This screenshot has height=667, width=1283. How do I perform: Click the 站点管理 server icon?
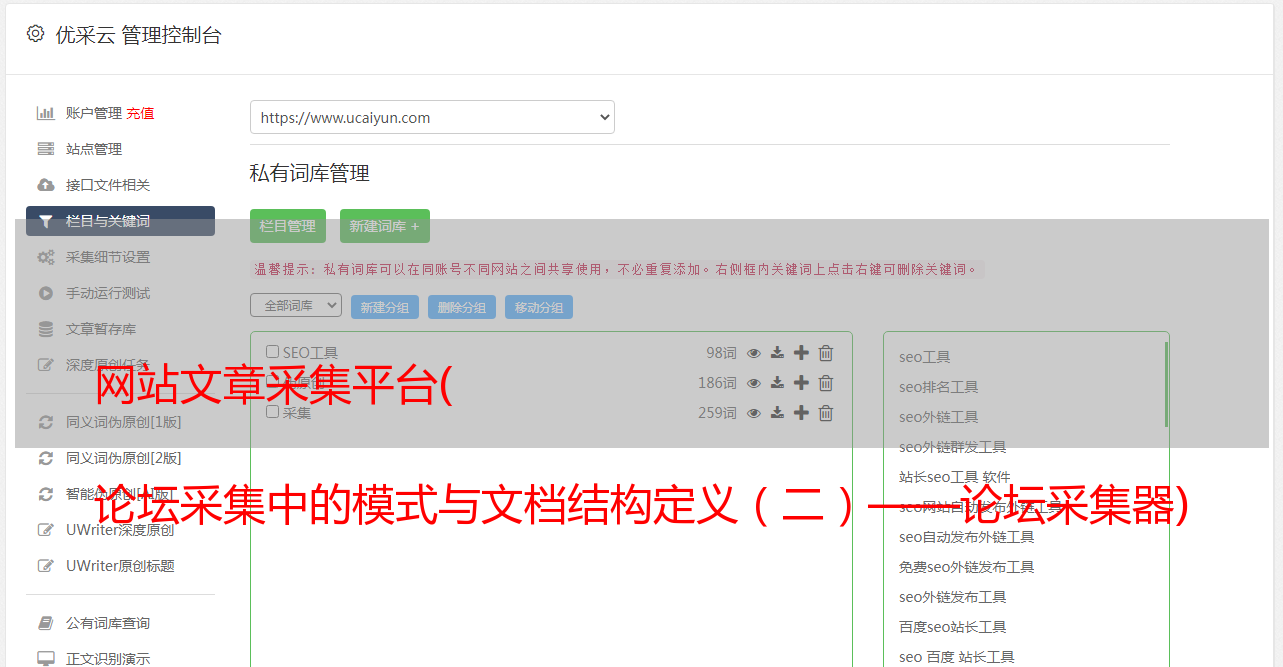tap(46, 149)
